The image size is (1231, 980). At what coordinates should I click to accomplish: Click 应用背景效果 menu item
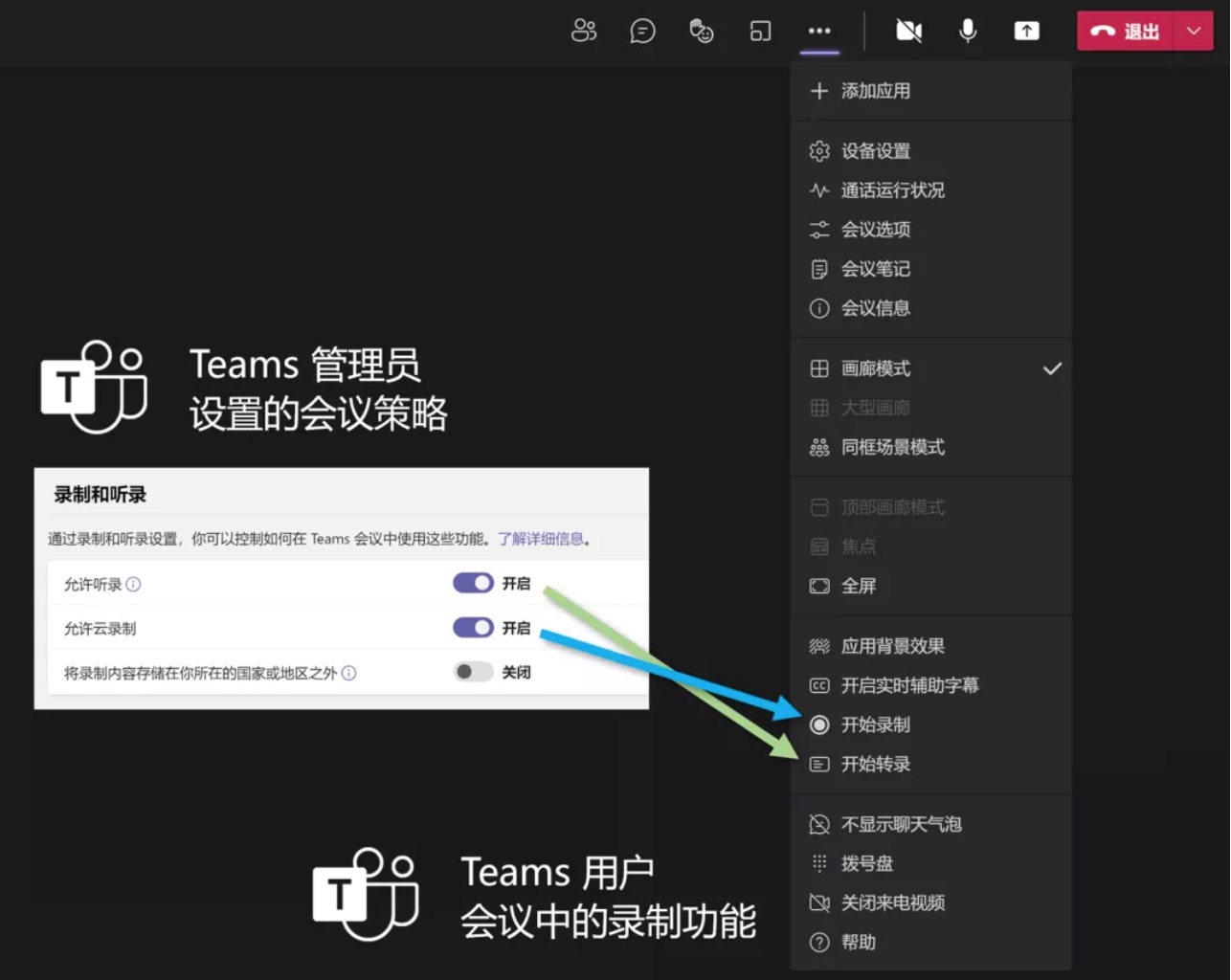click(x=931, y=646)
